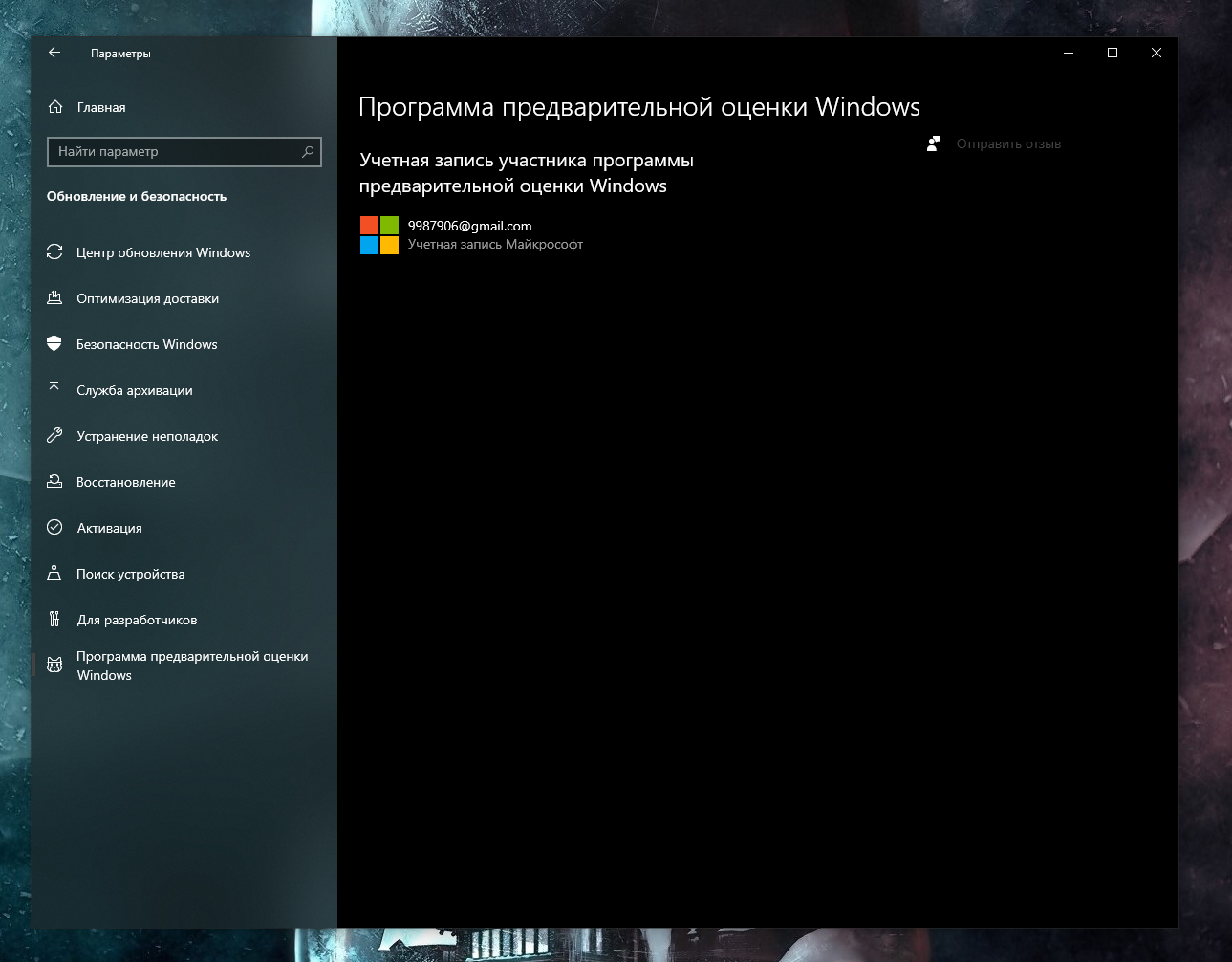Click the Параметры window title
The image size is (1232, 962).
click(120, 54)
